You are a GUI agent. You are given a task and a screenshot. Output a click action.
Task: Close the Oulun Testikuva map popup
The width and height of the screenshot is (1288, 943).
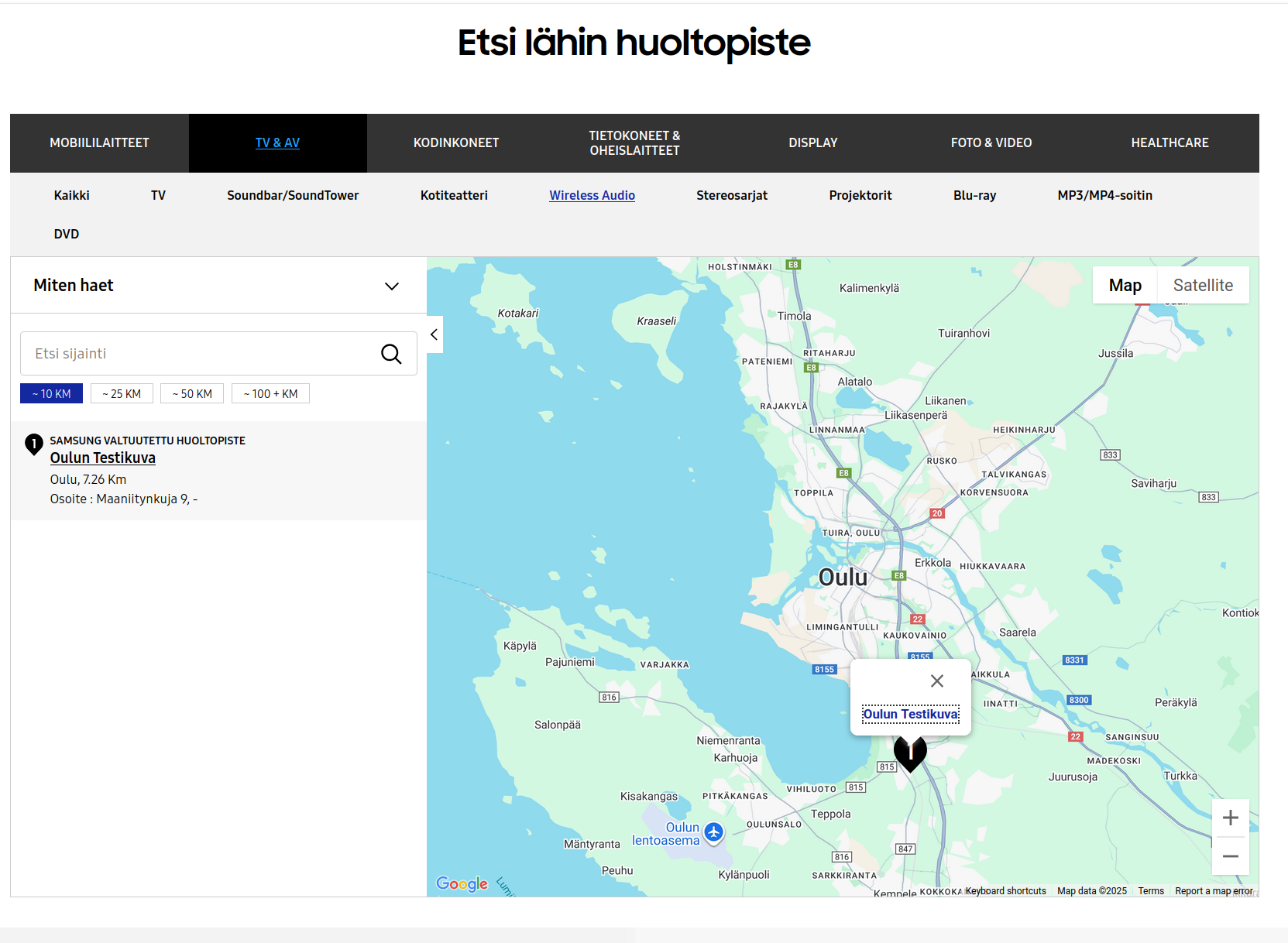(936, 681)
